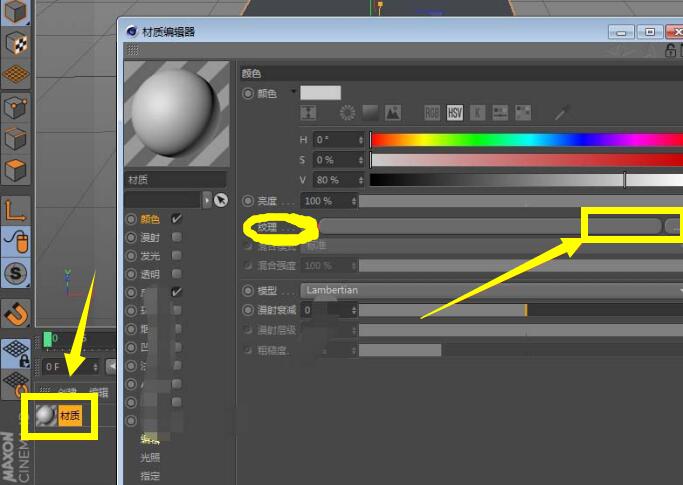Open the 指定 section in channel list
683x485 pixels.
pyautogui.click(x=150, y=475)
